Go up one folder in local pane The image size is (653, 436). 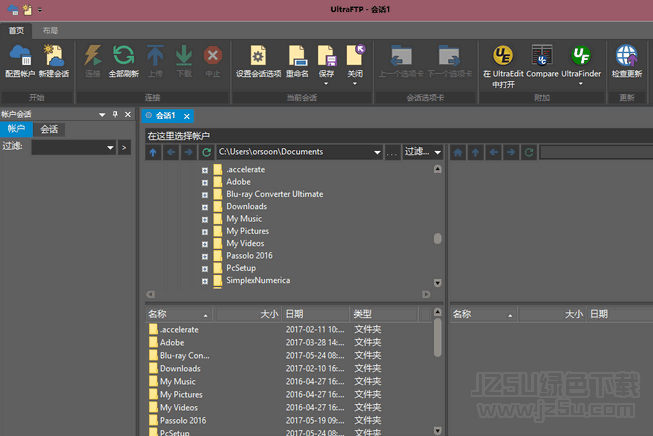153,152
